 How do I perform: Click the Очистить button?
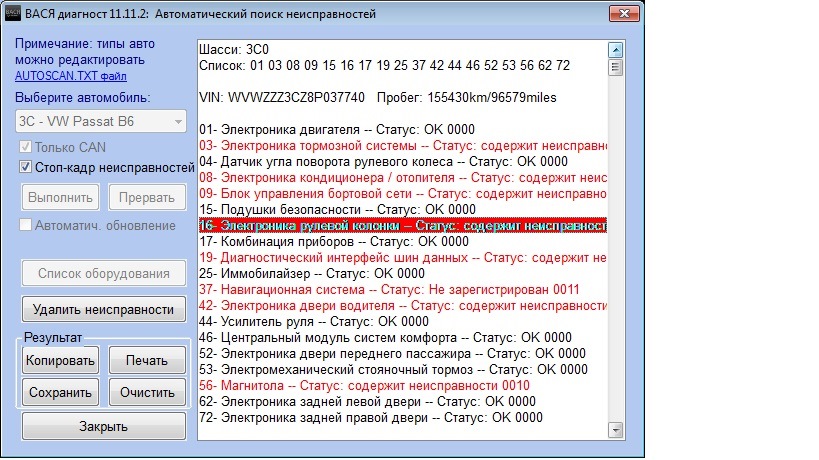[147, 392]
